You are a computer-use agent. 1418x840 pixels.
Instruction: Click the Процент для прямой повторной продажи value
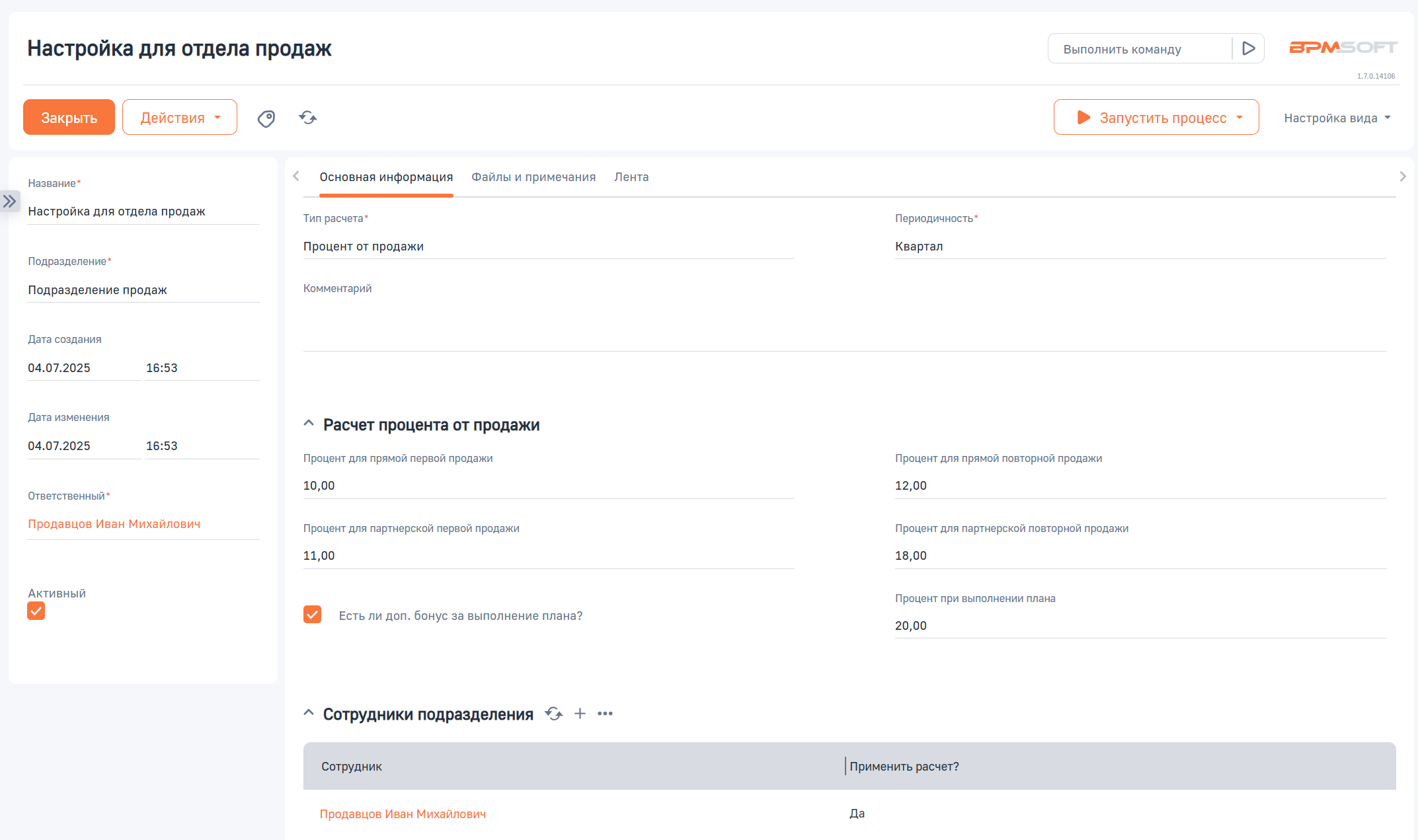click(1140, 486)
